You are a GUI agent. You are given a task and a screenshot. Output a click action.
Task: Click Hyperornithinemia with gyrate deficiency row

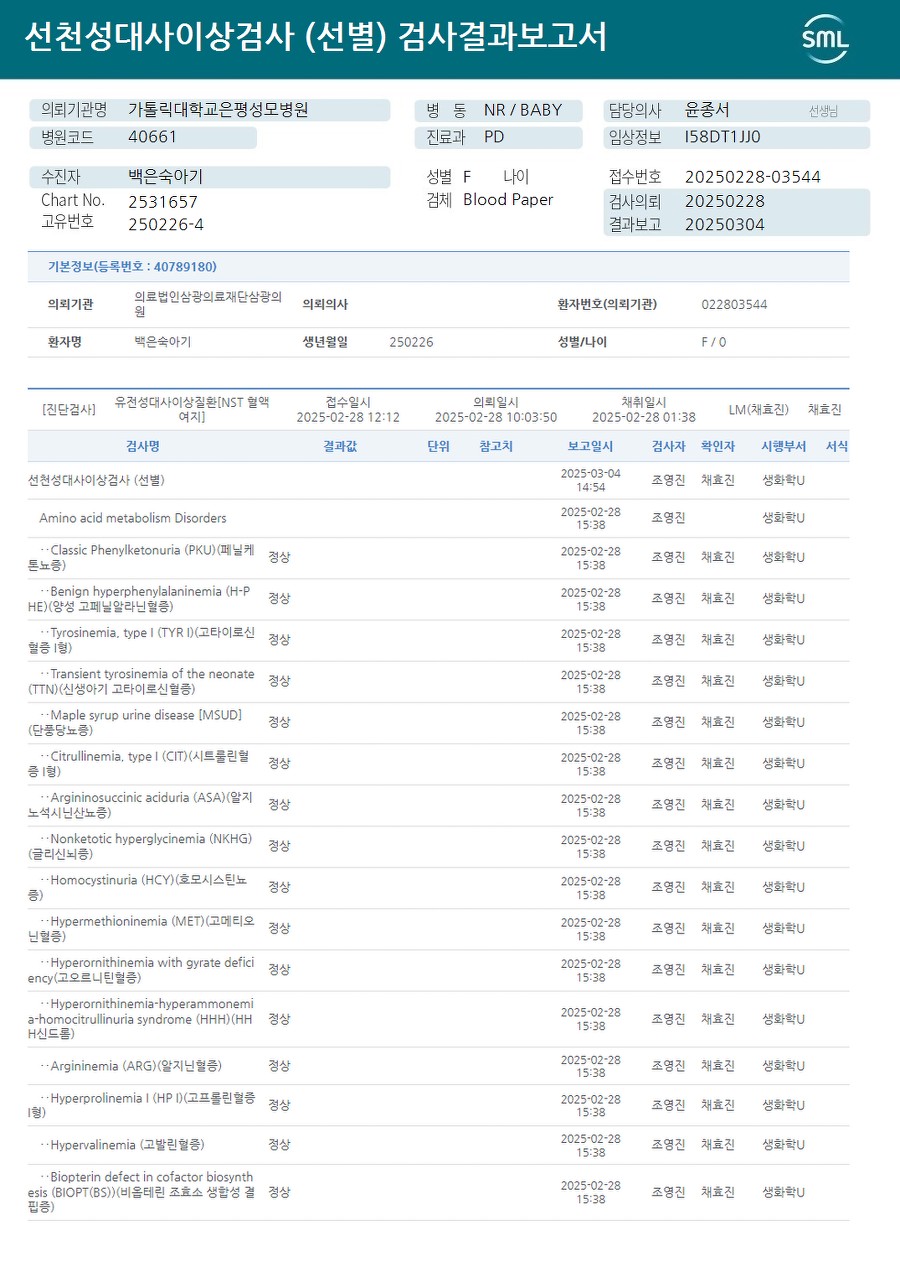[439, 970]
